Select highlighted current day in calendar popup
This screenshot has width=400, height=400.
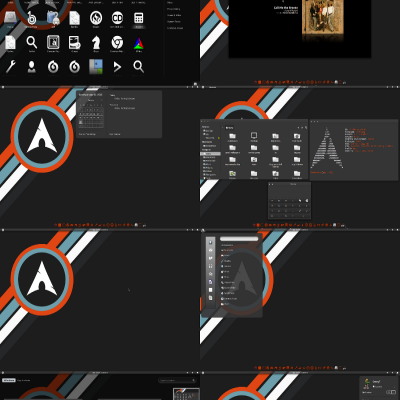80,122
